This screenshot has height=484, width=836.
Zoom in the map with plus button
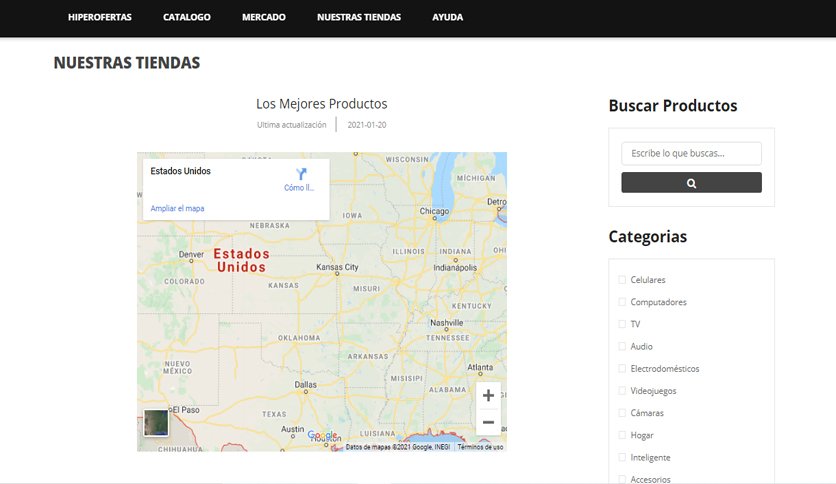click(x=488, y=396)
